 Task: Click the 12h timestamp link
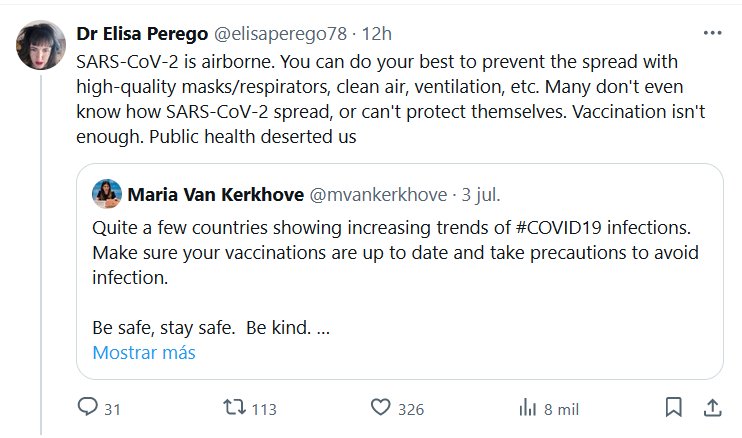(x=378, y=33)
